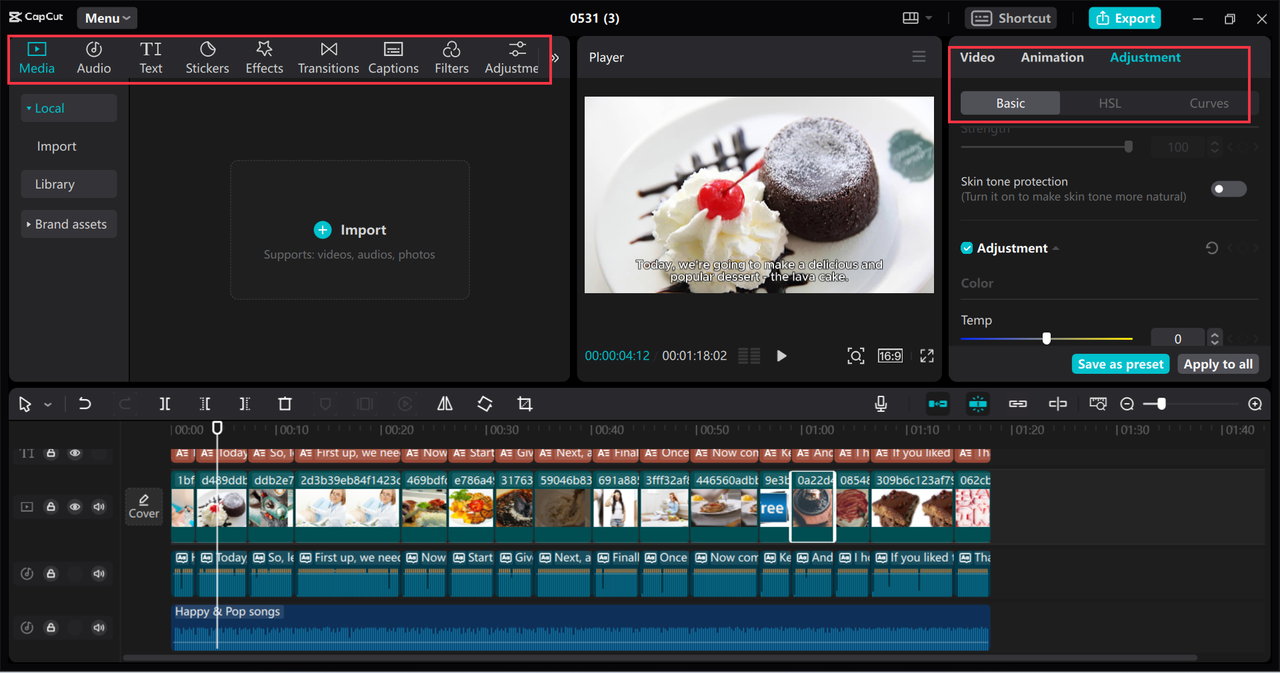Viewport: 1280px width, 673px height.
Task: Expand hidden toolbar tabs with double chevron
Action: tap(555, 58)
